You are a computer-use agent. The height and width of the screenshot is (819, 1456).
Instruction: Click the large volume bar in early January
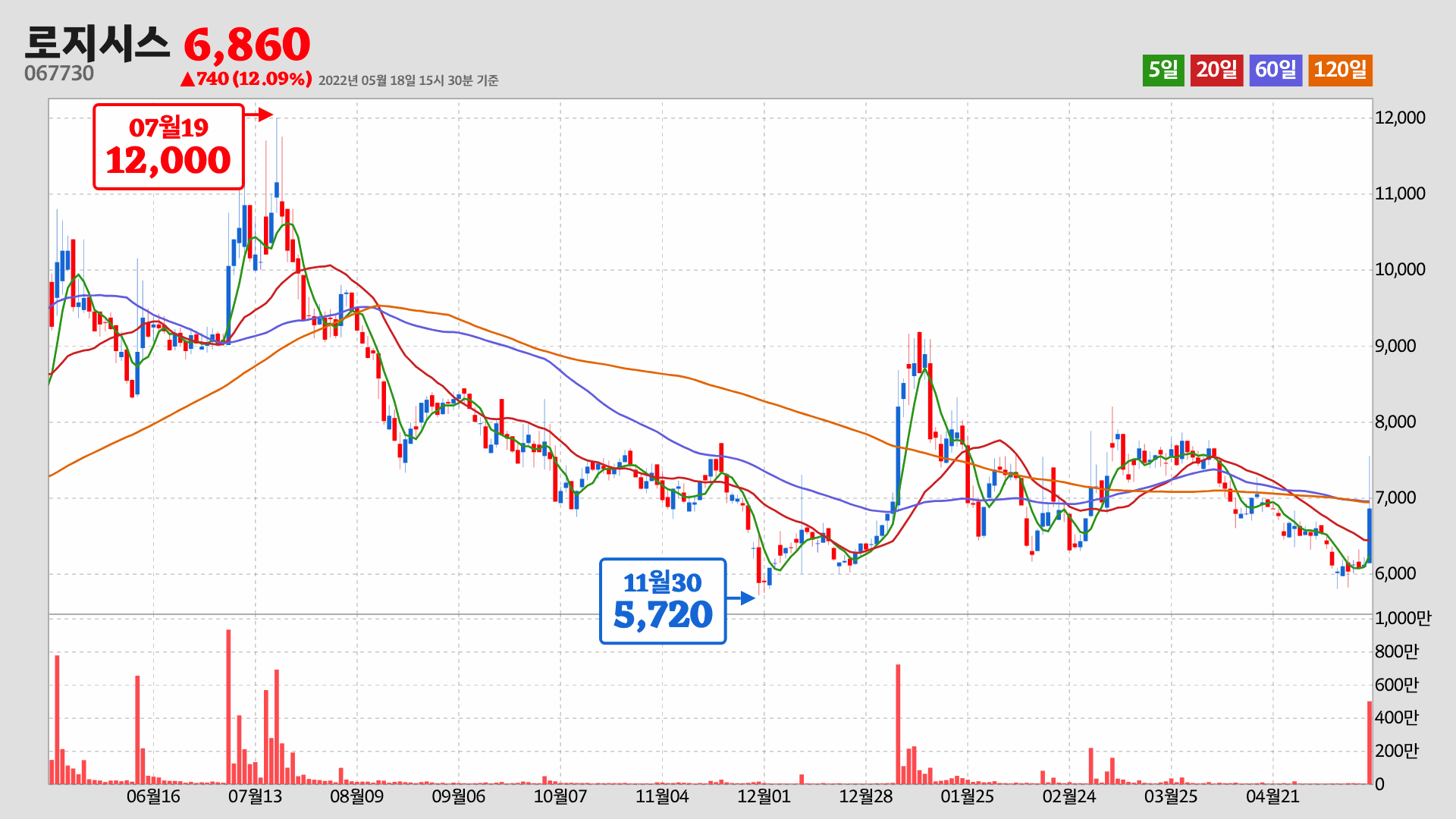[898, 724]
